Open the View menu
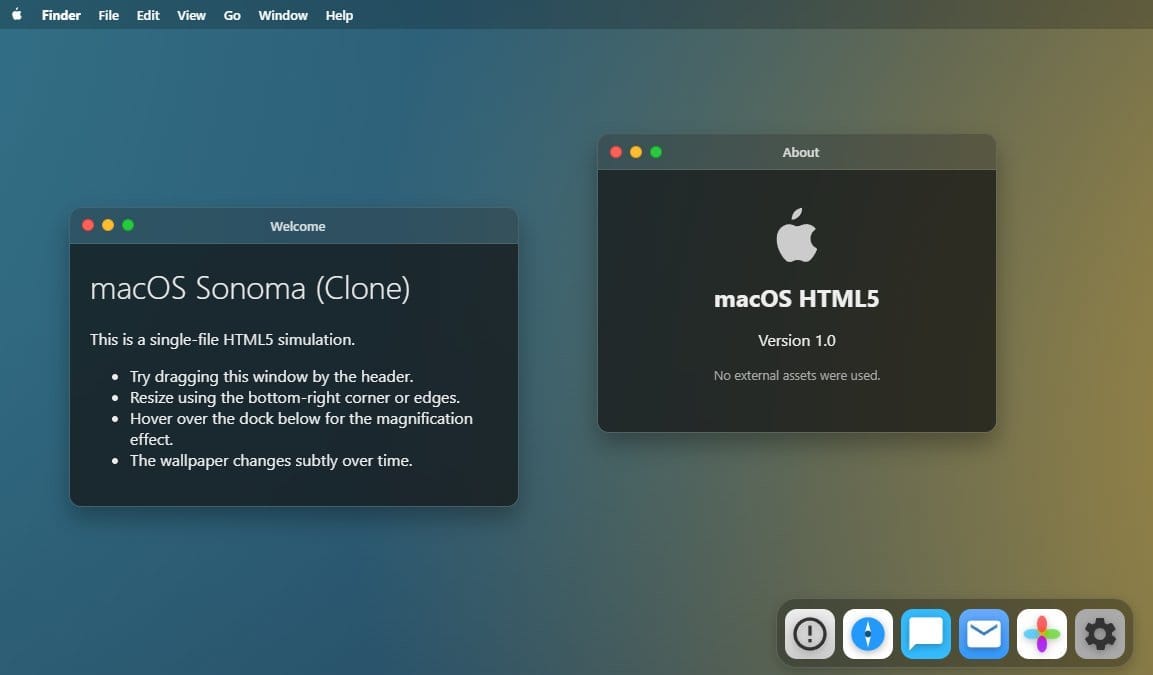This screenshot has height=675, width=1153. point(191,15)
